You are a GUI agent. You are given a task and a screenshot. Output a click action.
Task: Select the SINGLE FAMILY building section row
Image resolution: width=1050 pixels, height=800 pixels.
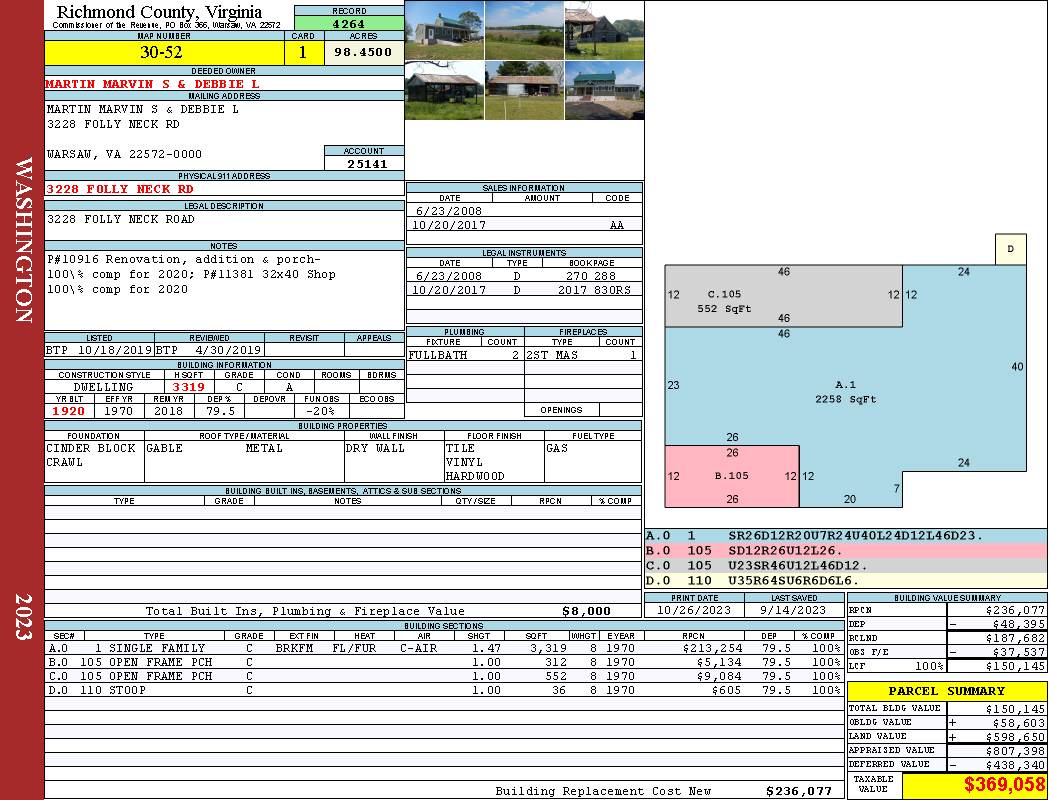[443, 648]
